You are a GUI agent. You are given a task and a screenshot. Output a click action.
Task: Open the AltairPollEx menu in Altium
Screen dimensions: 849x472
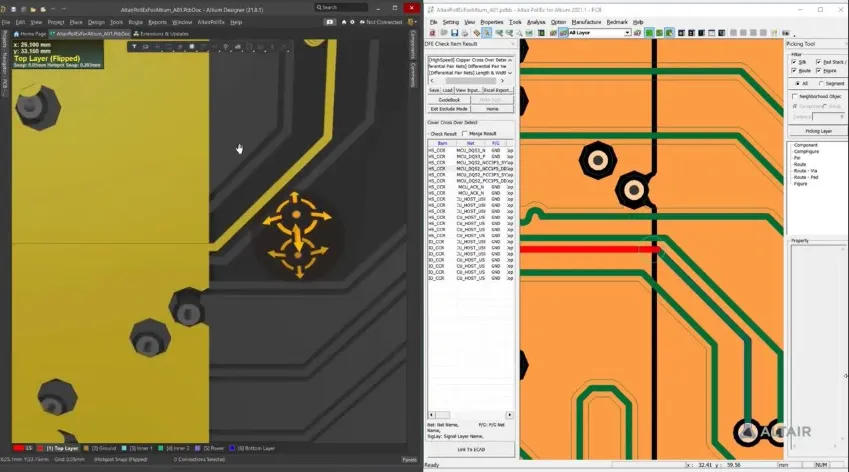211,22
